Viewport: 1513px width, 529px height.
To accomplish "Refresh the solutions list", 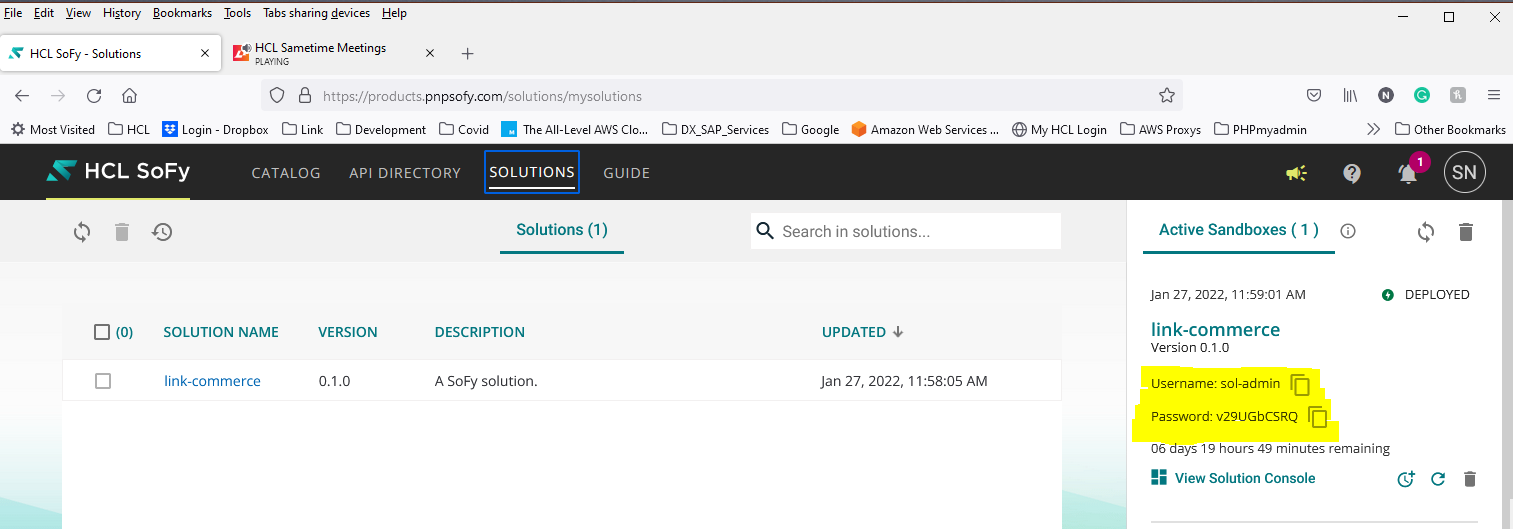I will [82, 232].
